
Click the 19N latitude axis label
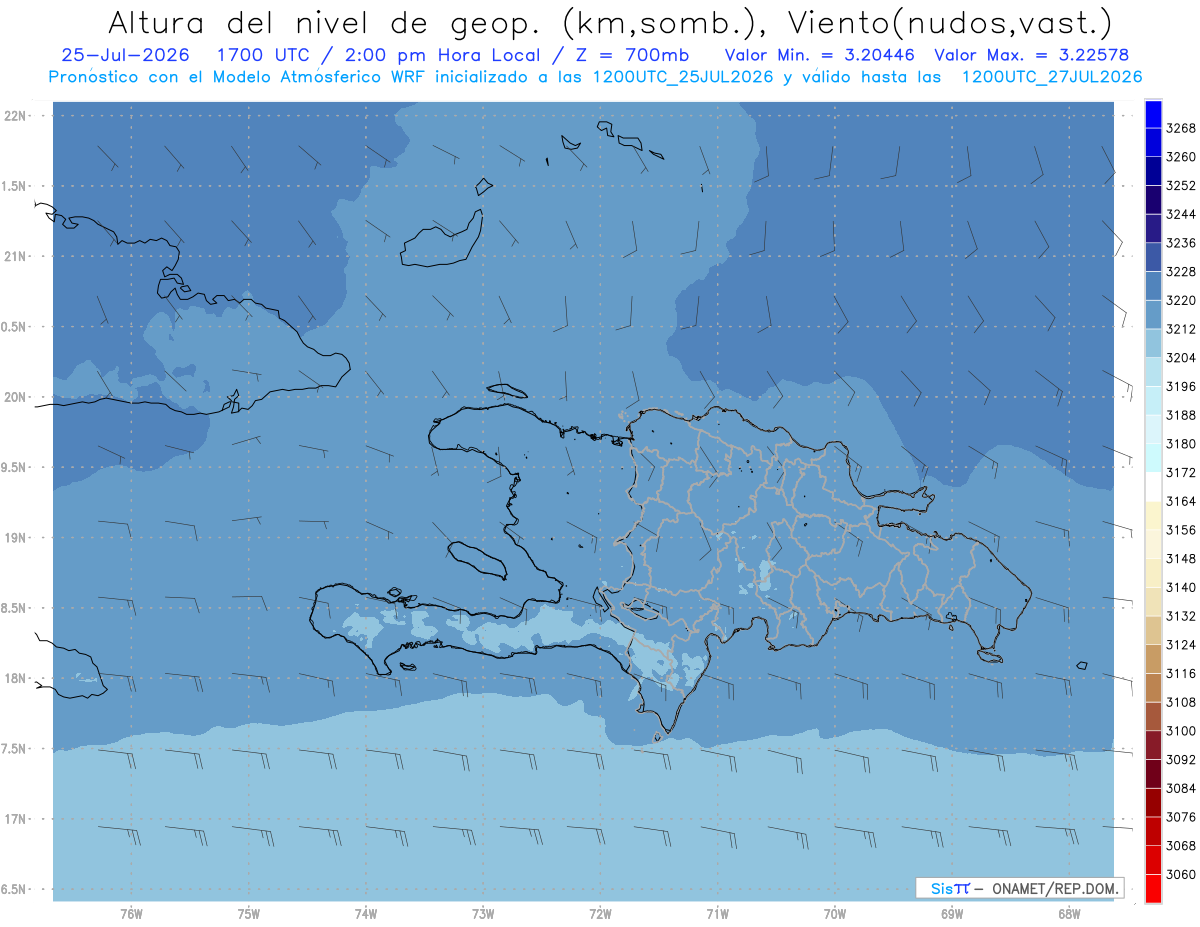(16, 538)
